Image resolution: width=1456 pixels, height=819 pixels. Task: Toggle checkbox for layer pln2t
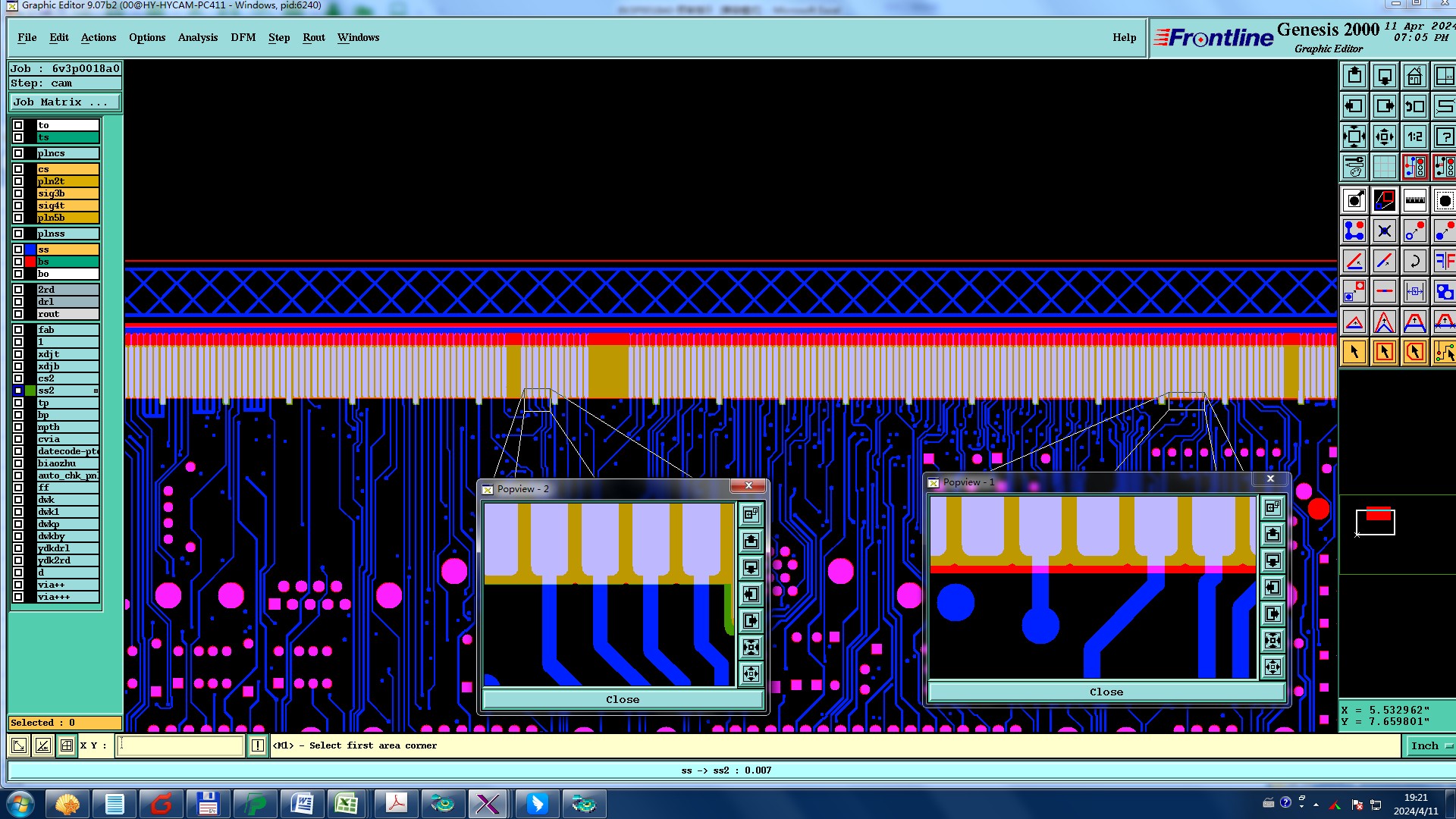pyautogui.click(x=18, y=181)
